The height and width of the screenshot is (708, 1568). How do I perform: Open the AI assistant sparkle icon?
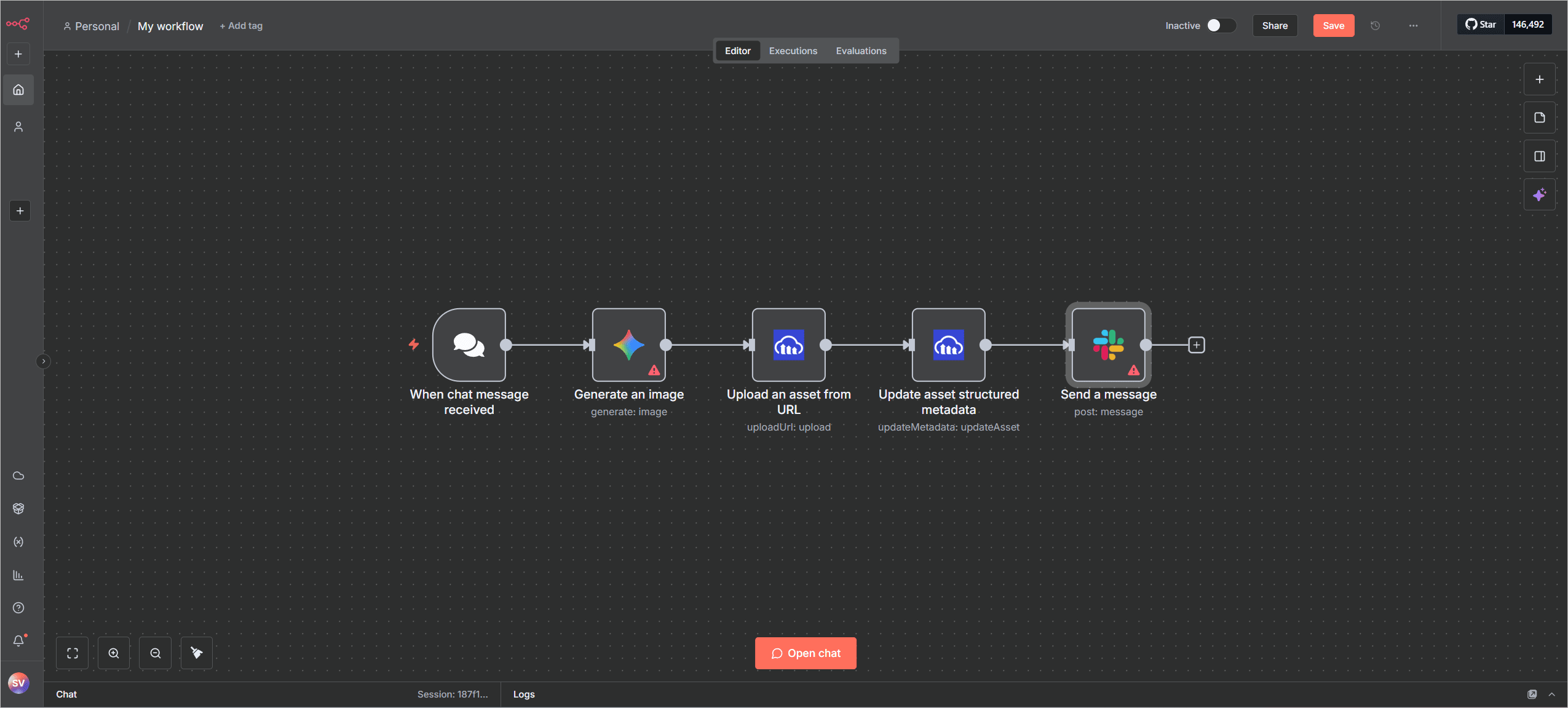point(1539,194)
